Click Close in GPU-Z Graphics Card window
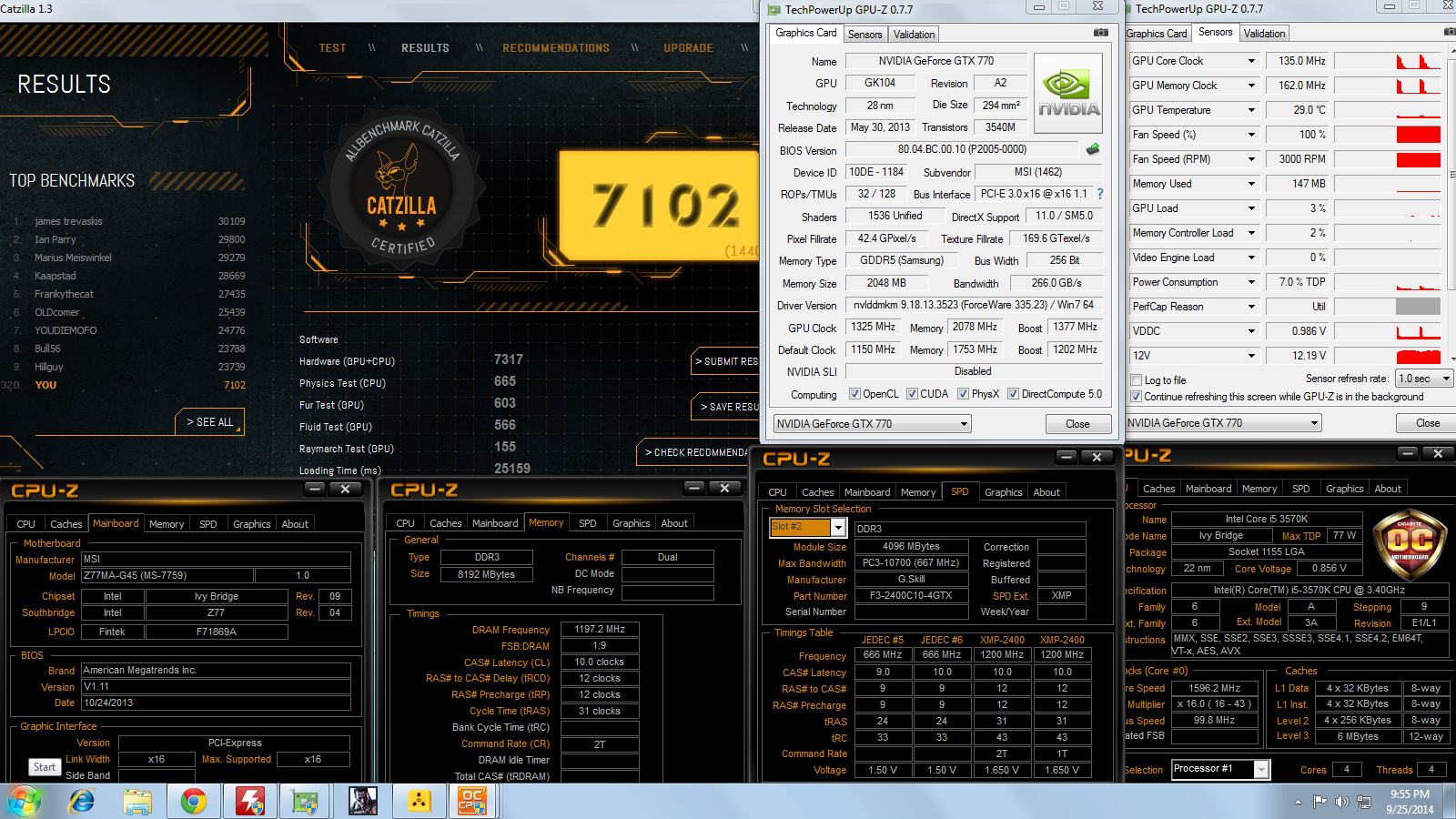This screenshot has width=1456, height=819. [x=1077, y=424]
